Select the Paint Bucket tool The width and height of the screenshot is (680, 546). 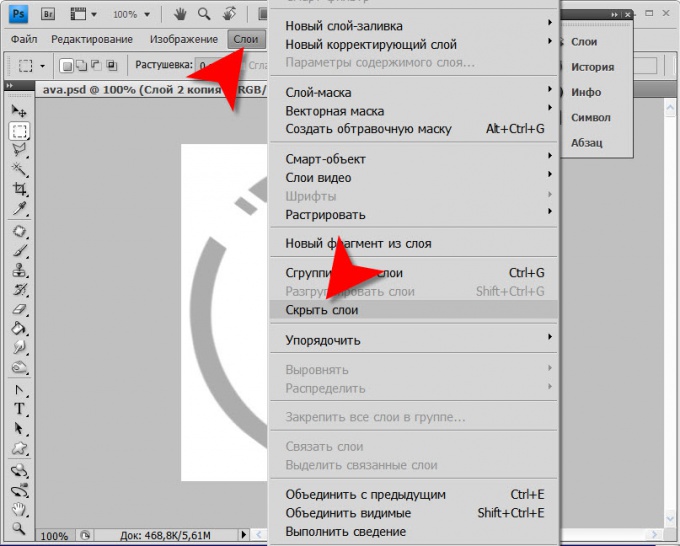pyautogui.click(x=19, y=329)
